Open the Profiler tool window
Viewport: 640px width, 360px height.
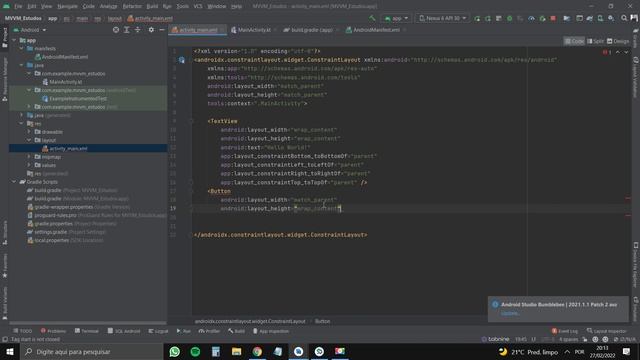pyautogui.click(x=209, y=331)
